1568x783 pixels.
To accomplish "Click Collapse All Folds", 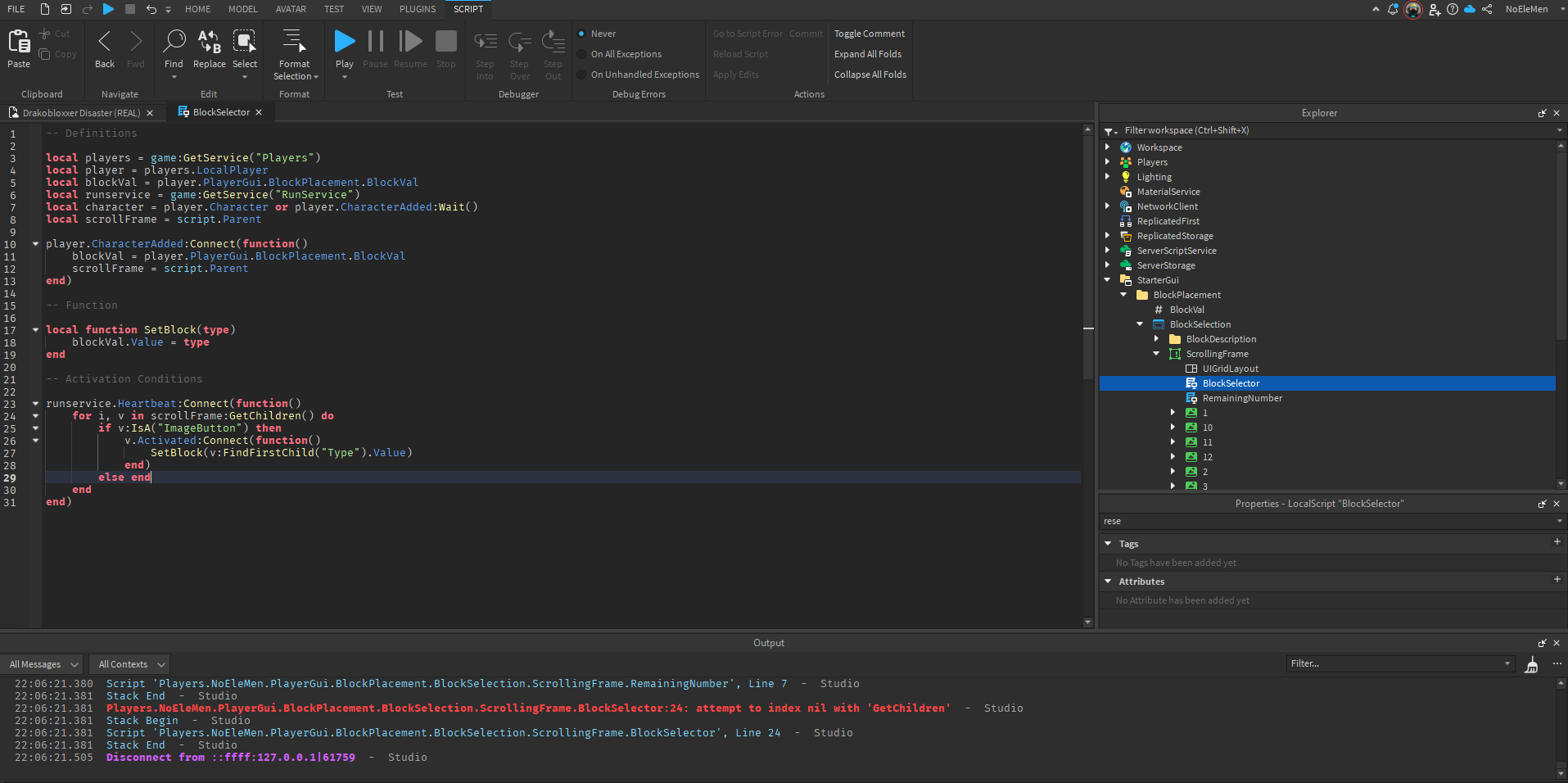I will coord(870,74).
